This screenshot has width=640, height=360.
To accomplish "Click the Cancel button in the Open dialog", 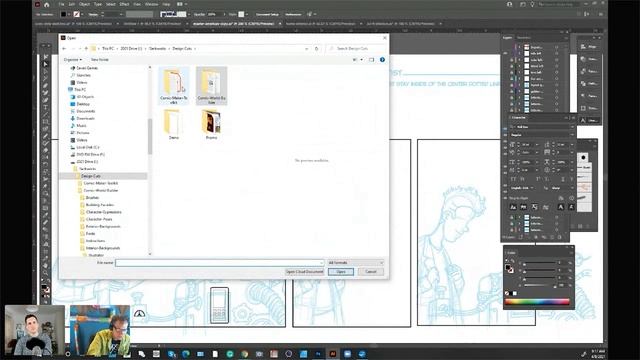I will point(371,271).
